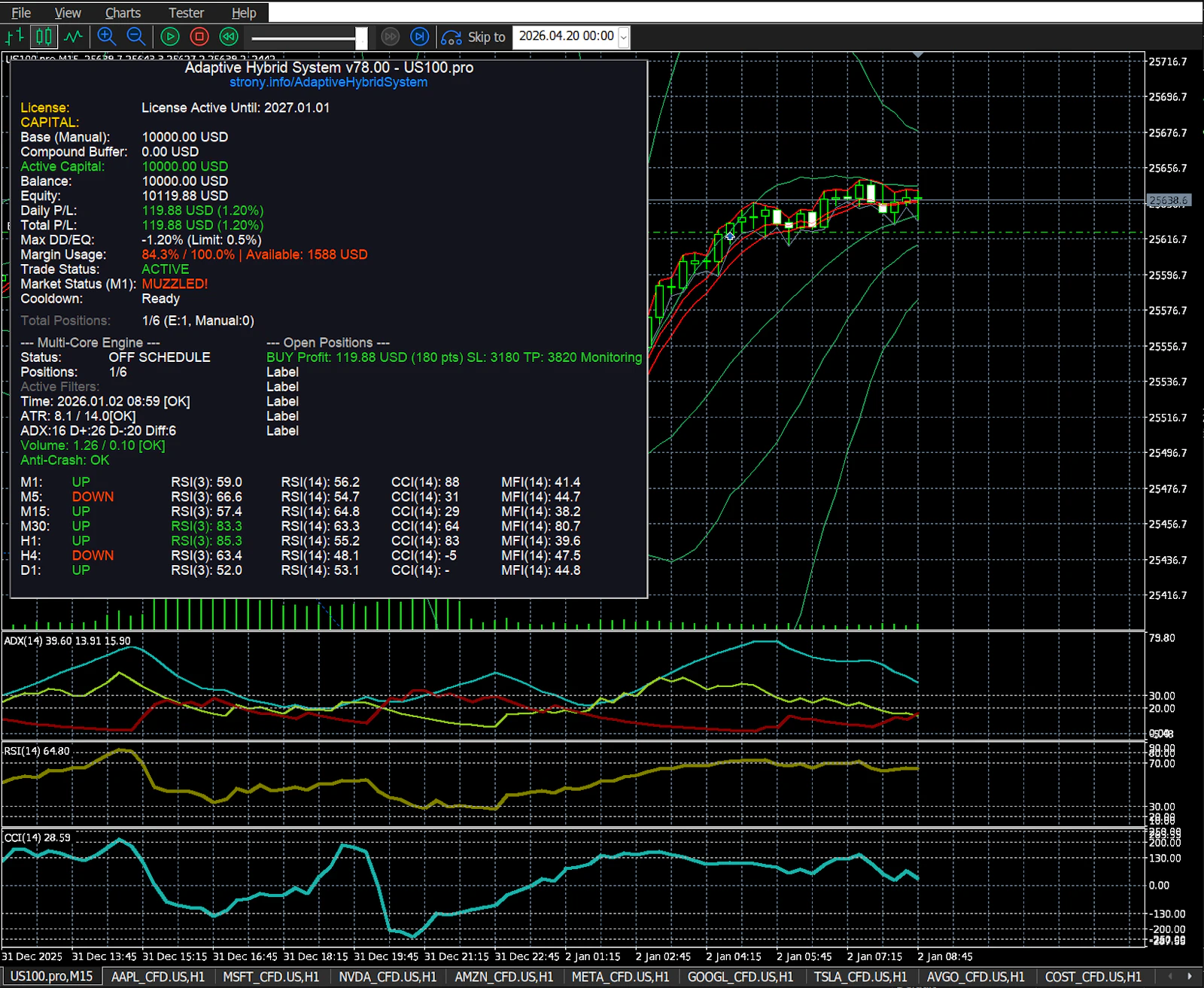The height and width of the screenshot is (988, 1204).
Task: Switch to line chart display
Action: (74, 36)
